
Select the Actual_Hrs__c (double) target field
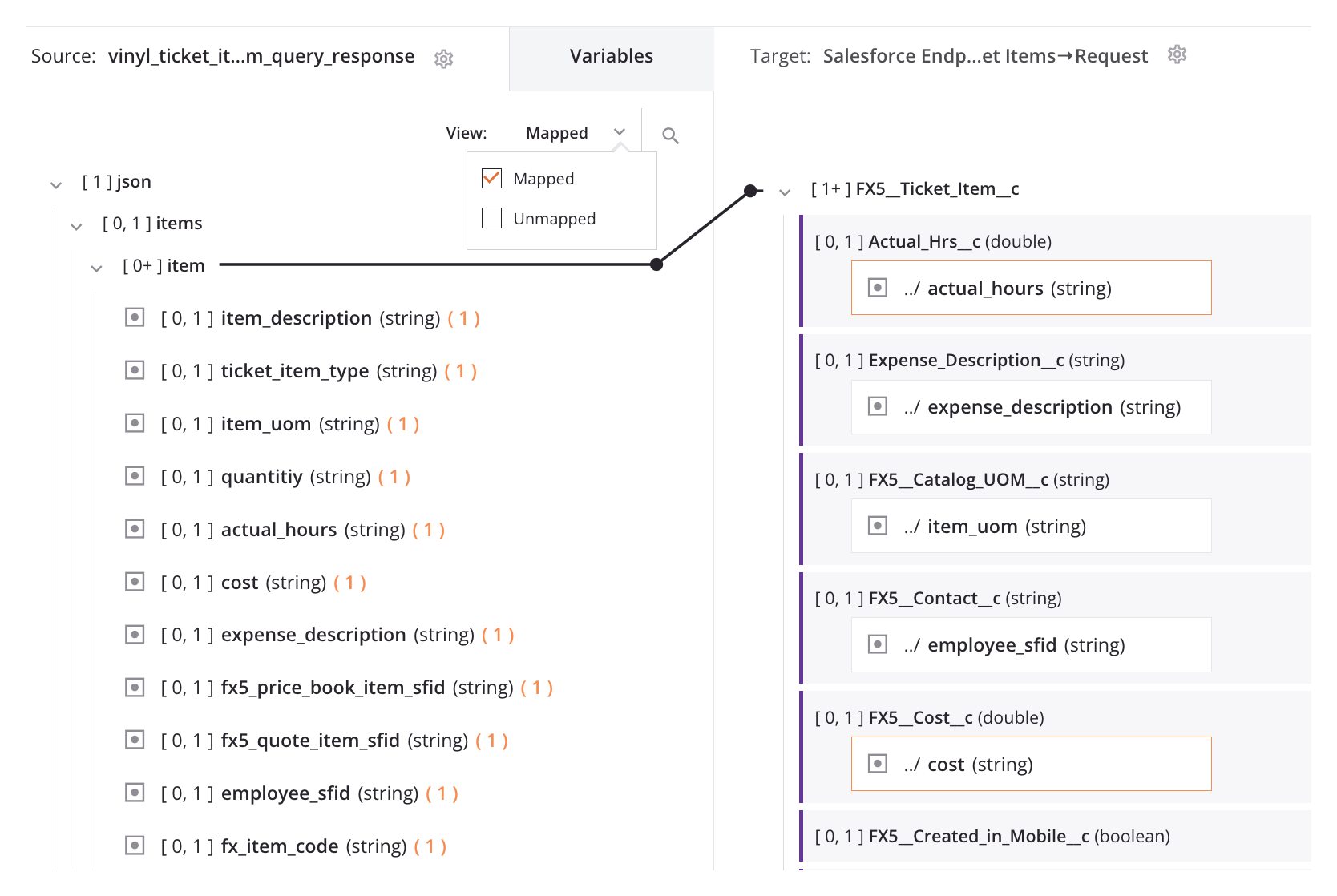click(x=933, y=241)
